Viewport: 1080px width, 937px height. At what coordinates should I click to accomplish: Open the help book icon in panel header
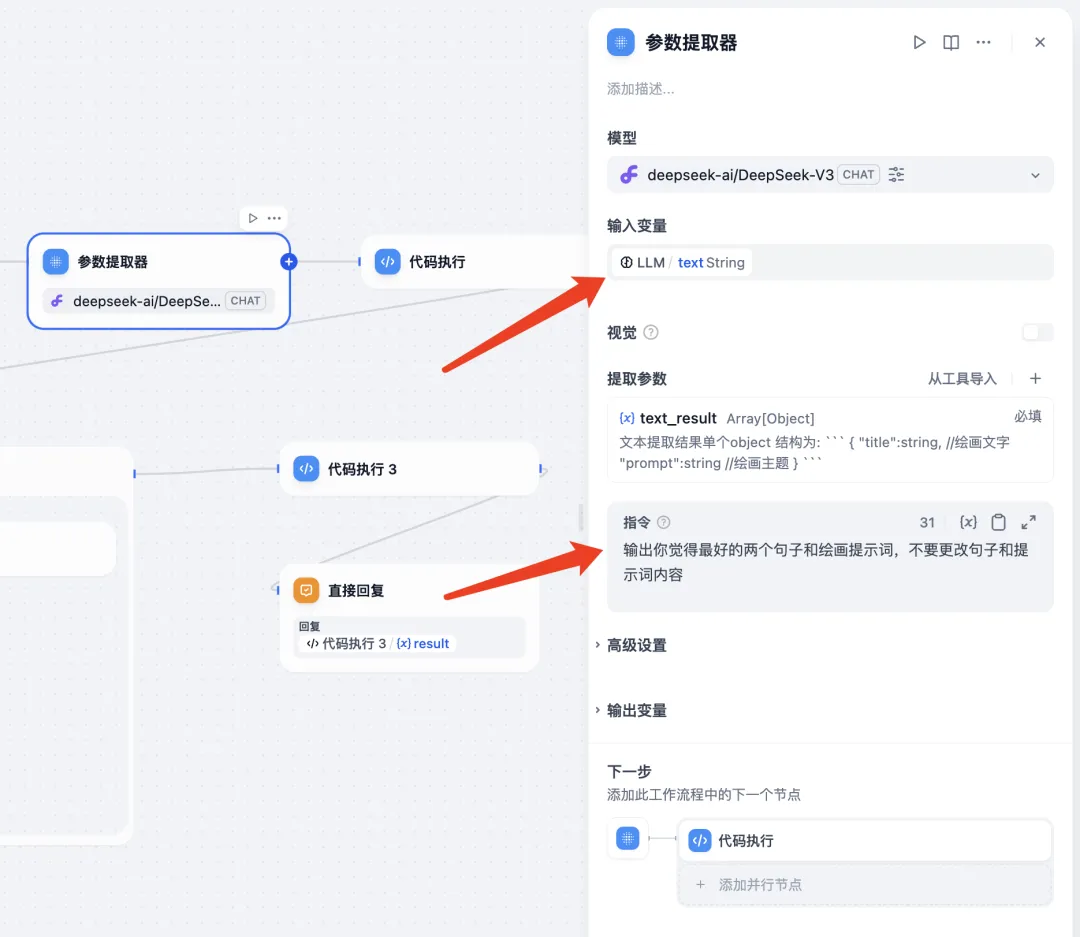click(951, 43)
